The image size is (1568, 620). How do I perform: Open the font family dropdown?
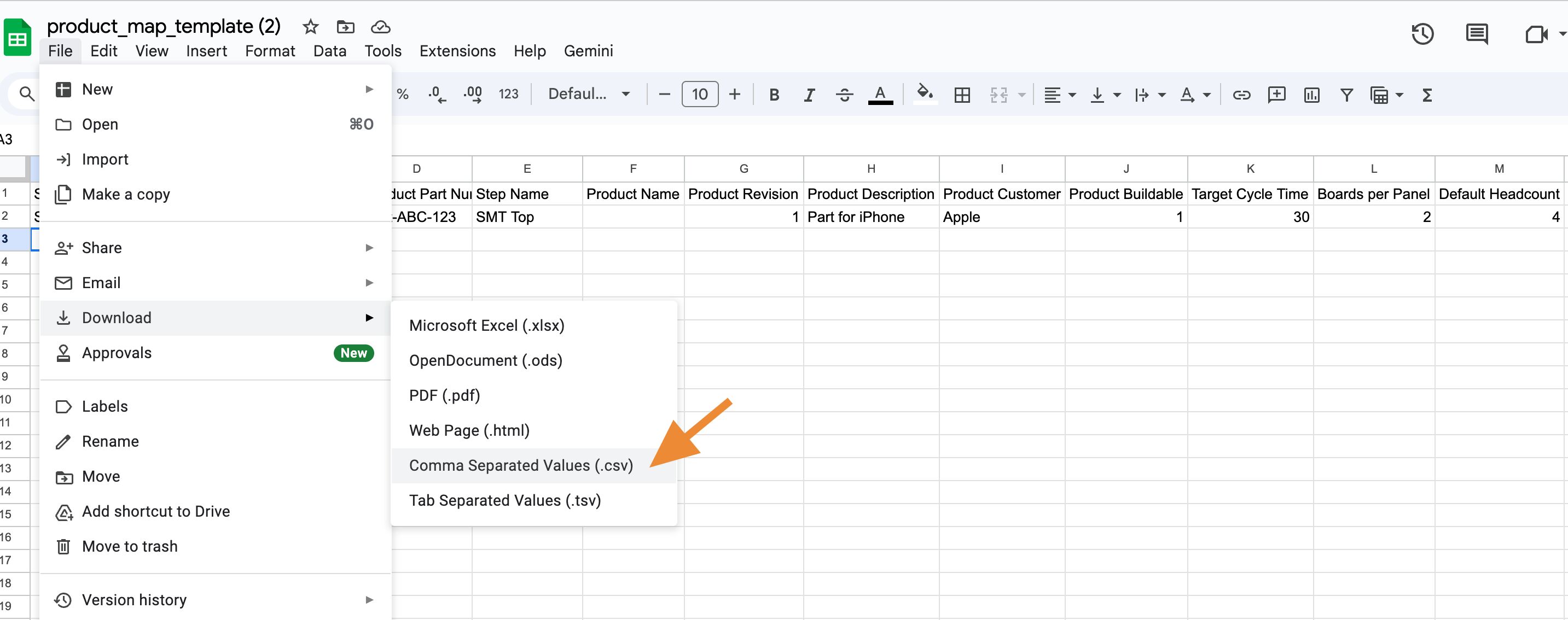click(x=588, y=94)
